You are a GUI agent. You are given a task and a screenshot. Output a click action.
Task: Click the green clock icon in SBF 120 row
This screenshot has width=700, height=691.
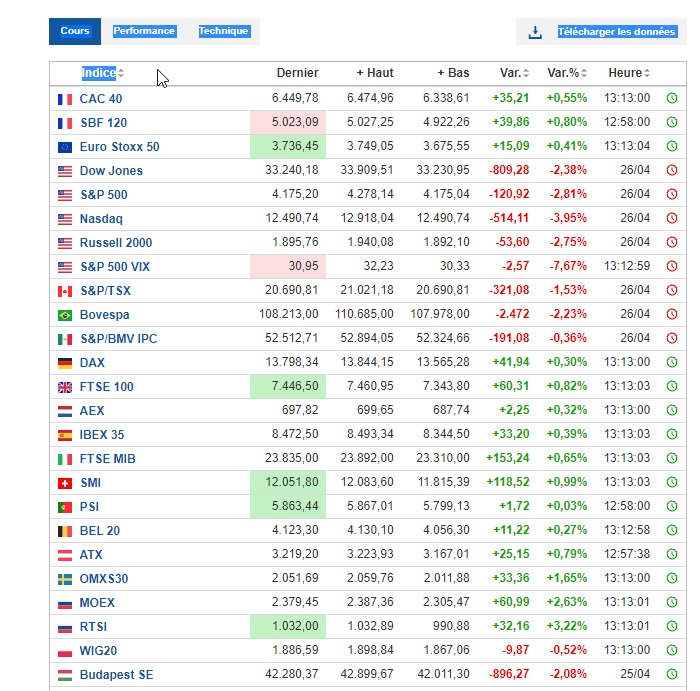point(672,122)
